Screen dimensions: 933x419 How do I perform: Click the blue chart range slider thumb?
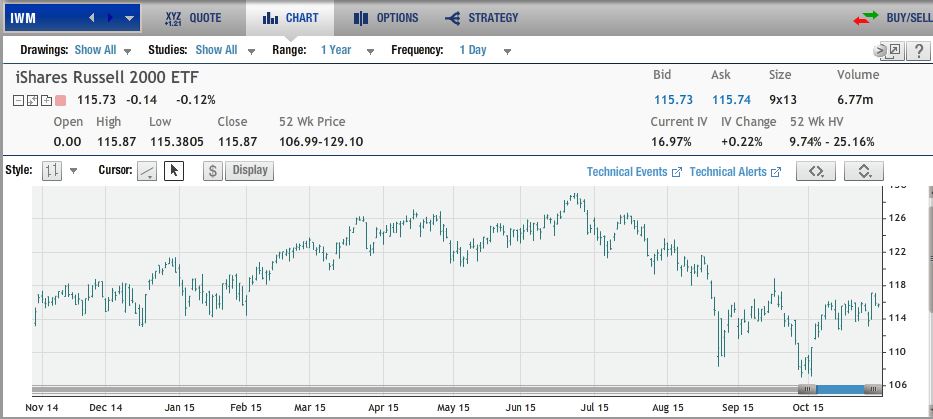tap(840, 389)
